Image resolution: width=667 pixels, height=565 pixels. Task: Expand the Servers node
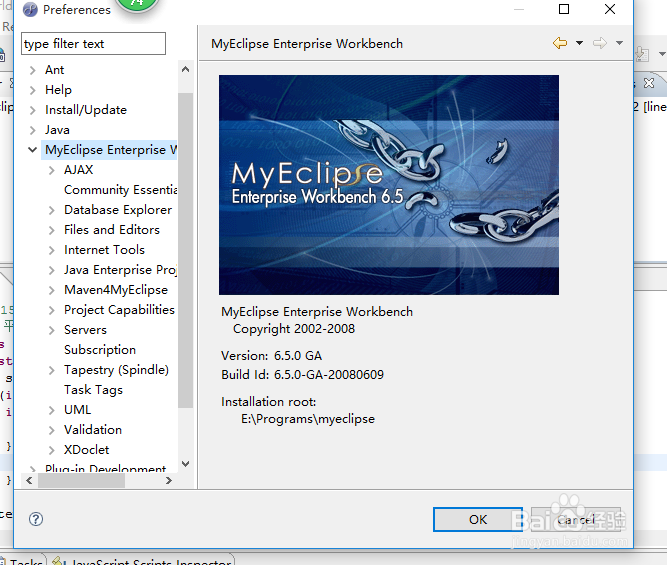(51, 330)
